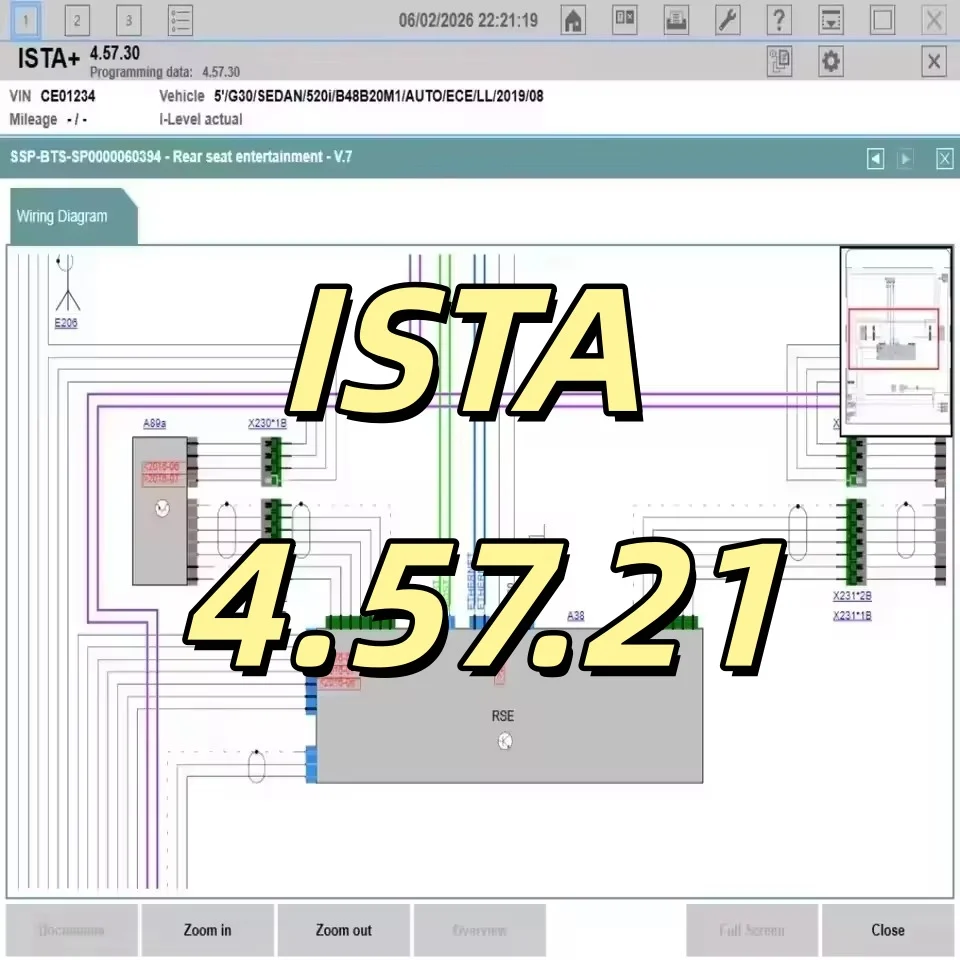Go to previous document with left arrow
Image resolution: width=960 pixels, height=960 pixels.
(876, 159)
